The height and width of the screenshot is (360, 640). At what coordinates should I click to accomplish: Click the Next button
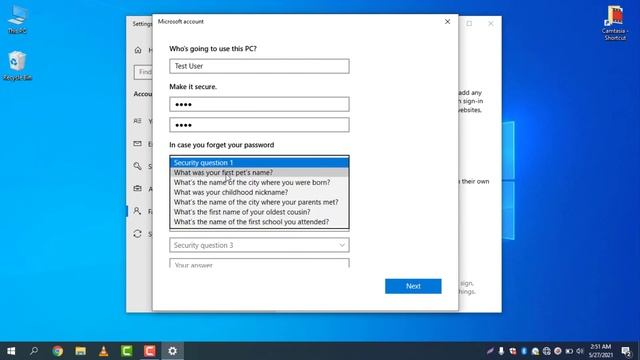coord(413,286)
